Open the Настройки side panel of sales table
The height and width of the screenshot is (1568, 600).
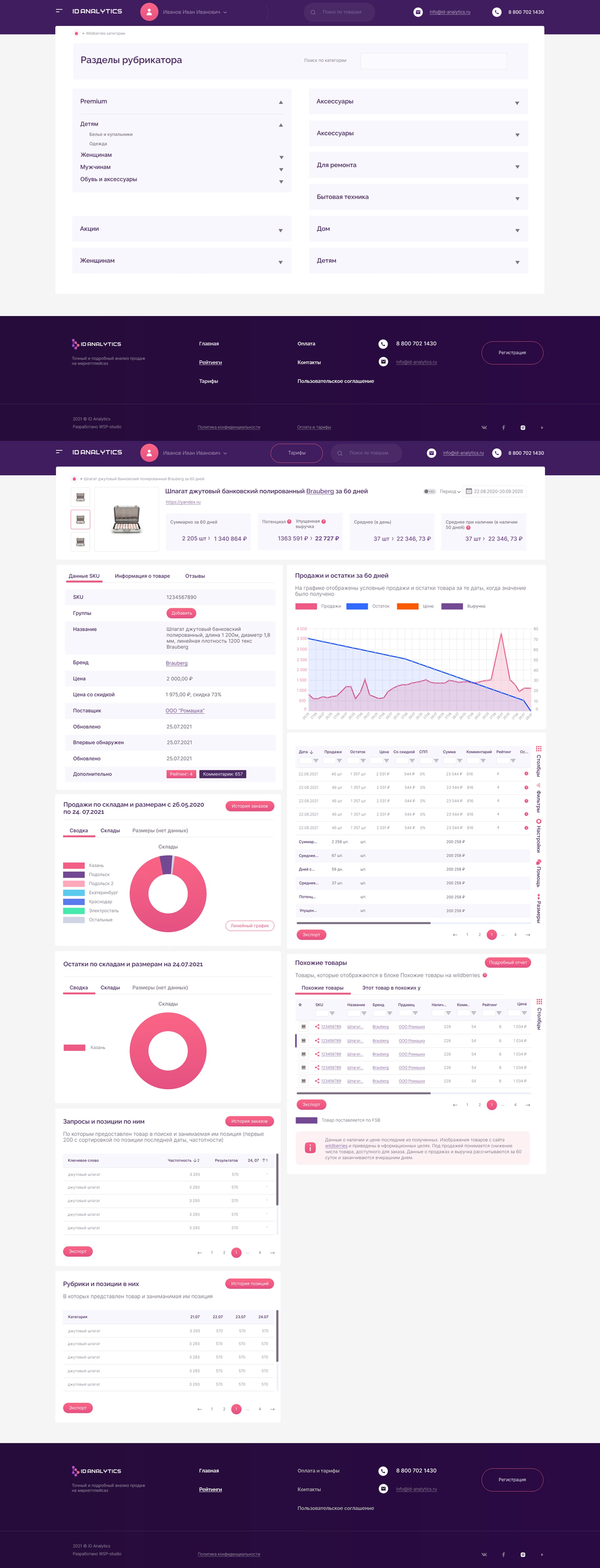click(538, 821)
